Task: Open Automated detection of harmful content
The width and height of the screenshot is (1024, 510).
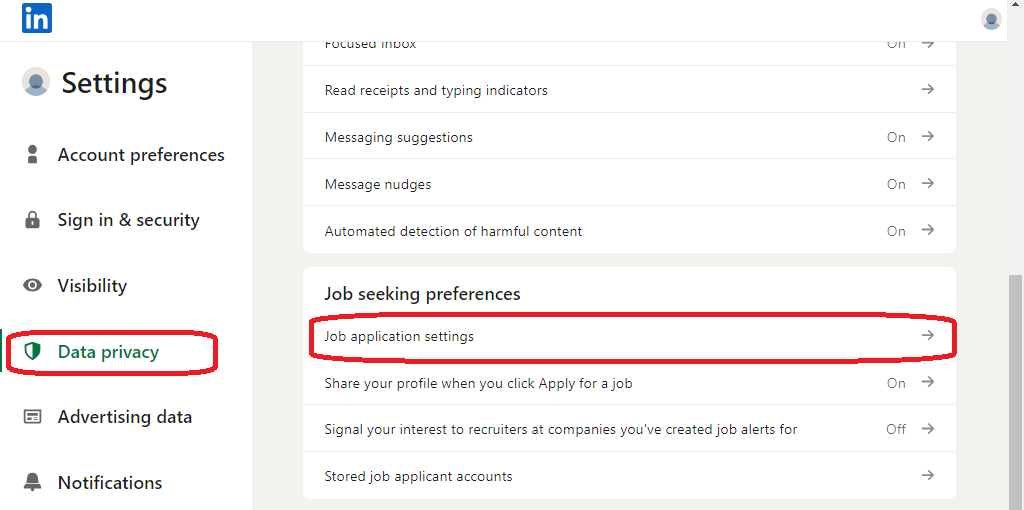Action: 630,231
